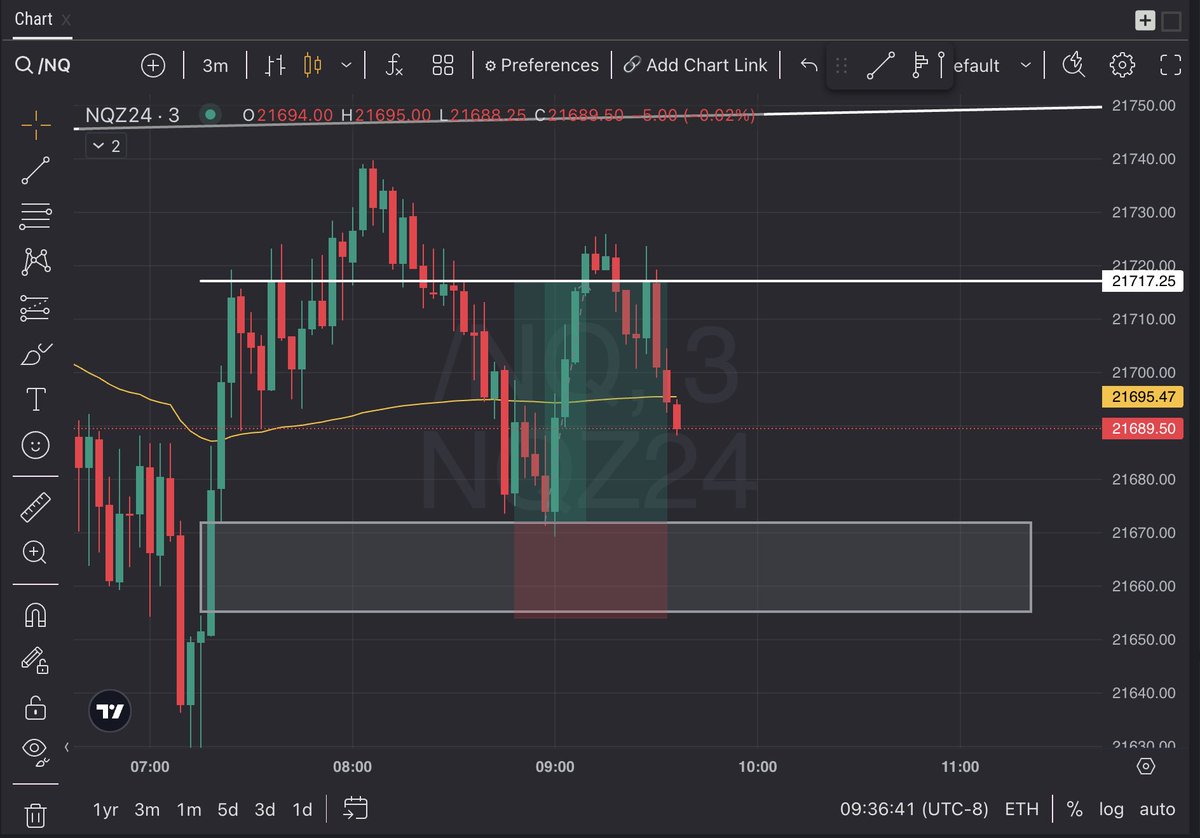Select 3d time range
The image size is (1200, 838).
click(x=265, y=809)
